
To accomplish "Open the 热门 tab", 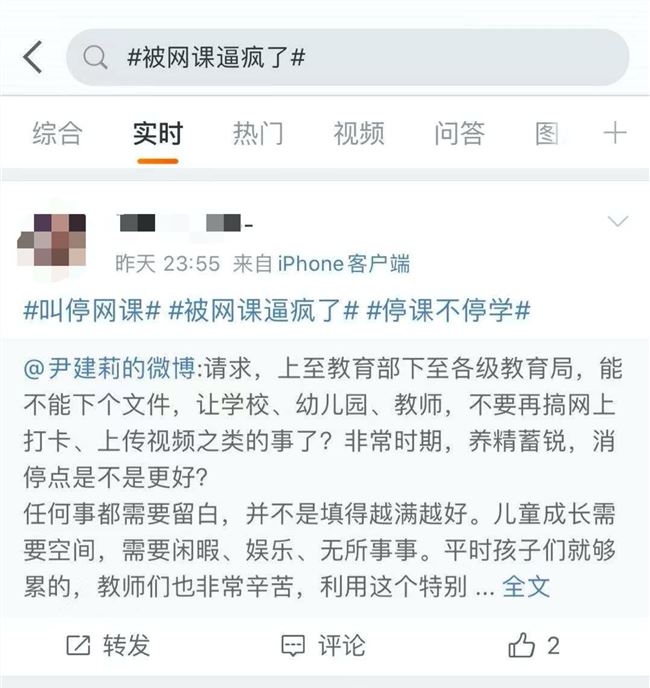I will [x=258, y=133].
